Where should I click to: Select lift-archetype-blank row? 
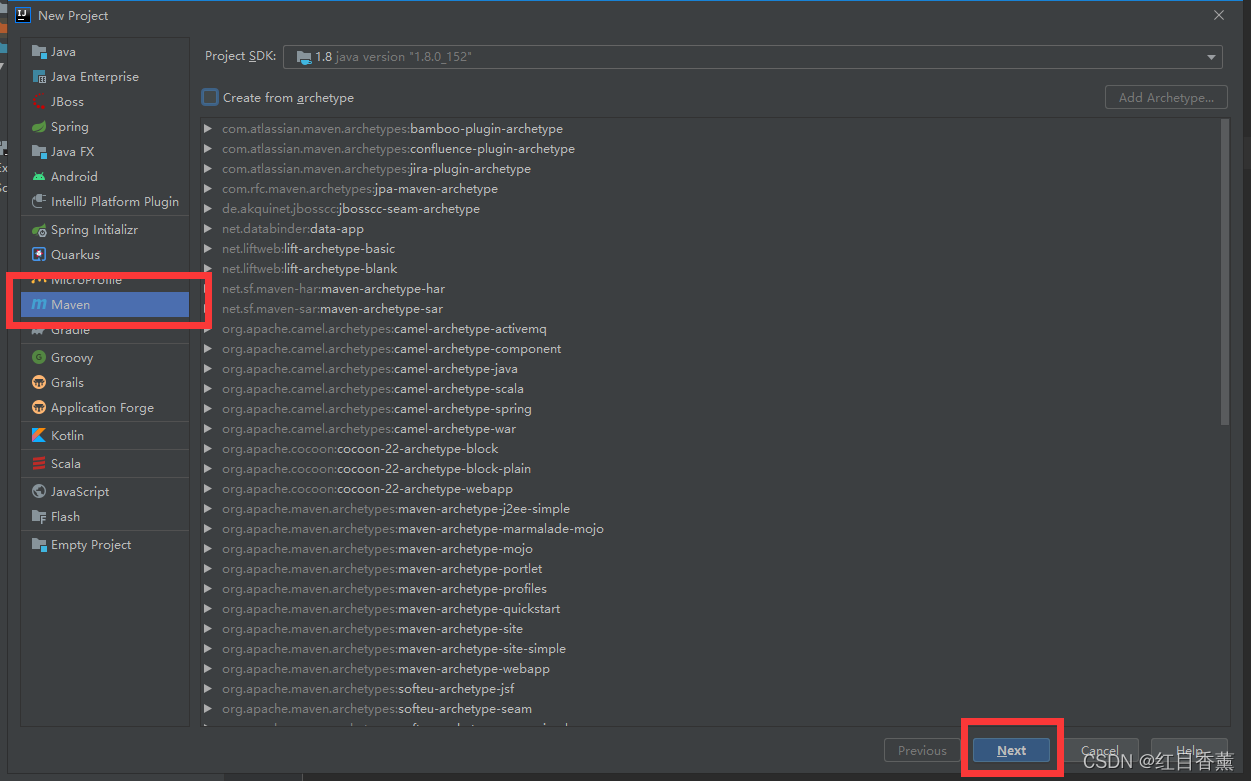(711, 269)
